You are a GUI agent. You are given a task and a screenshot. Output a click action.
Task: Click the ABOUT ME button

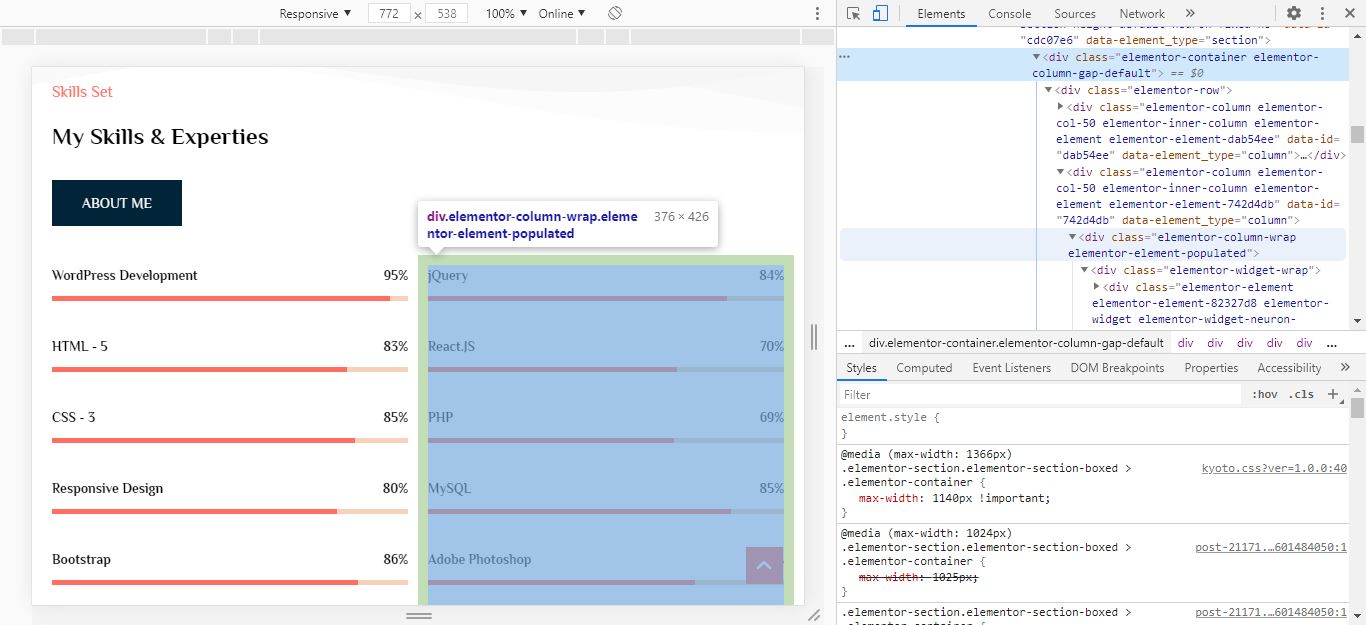117,203
